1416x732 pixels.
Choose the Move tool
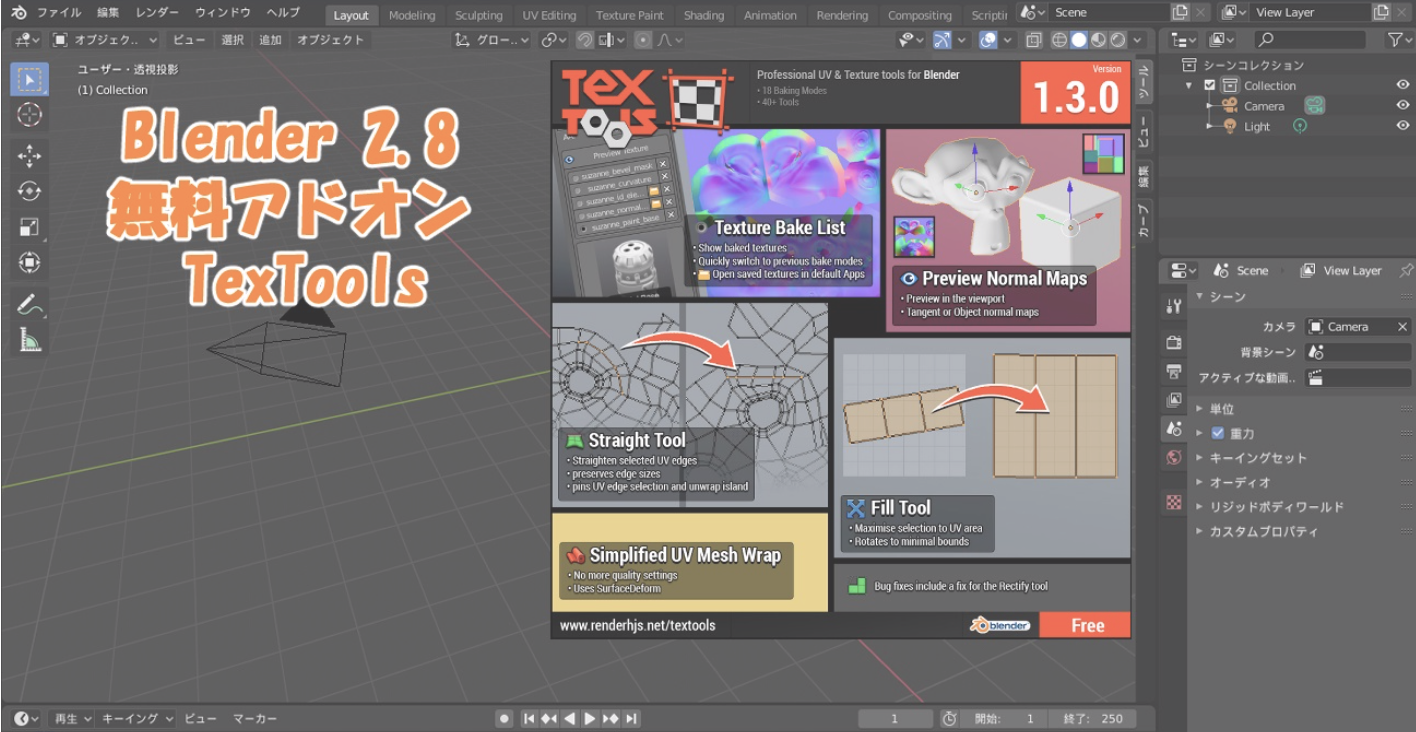[x=30, y=155]
